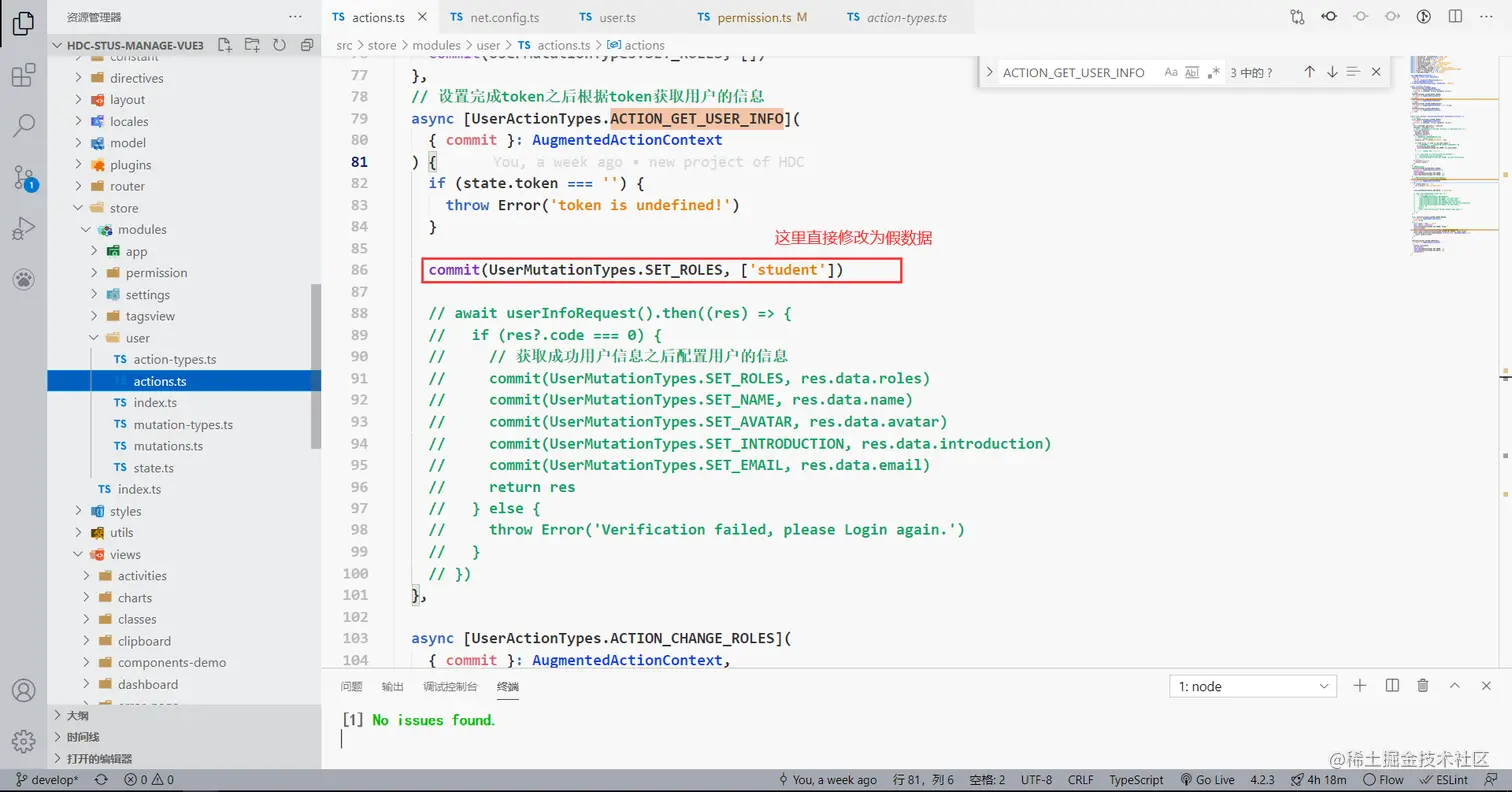Viewport: 1512px width, 792px height.
Task: Toggle find in selection option
Action: [x=1354, y=72]
